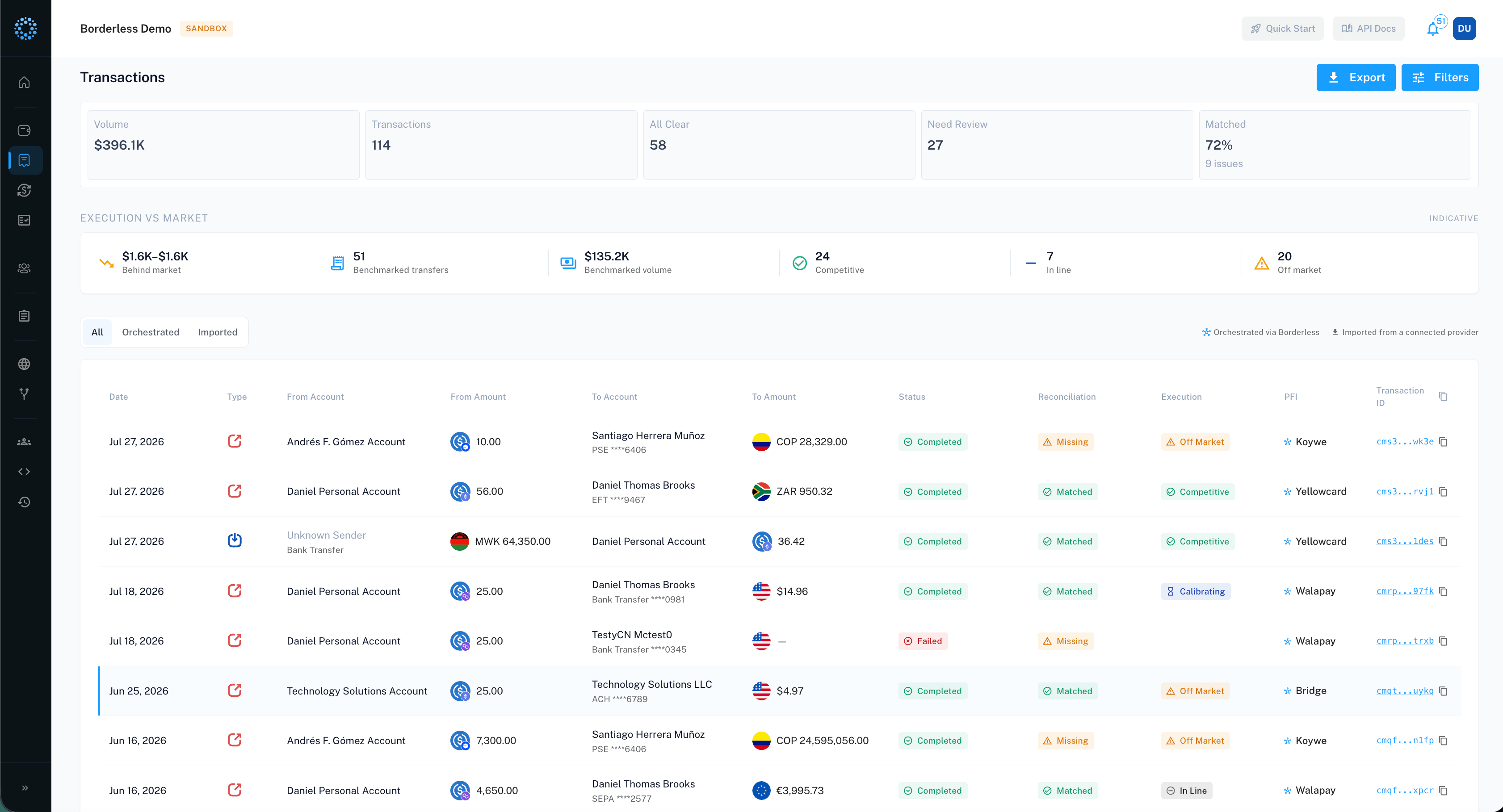
Task: Click the Failed status badge
Action: click(x=923, y=641)
